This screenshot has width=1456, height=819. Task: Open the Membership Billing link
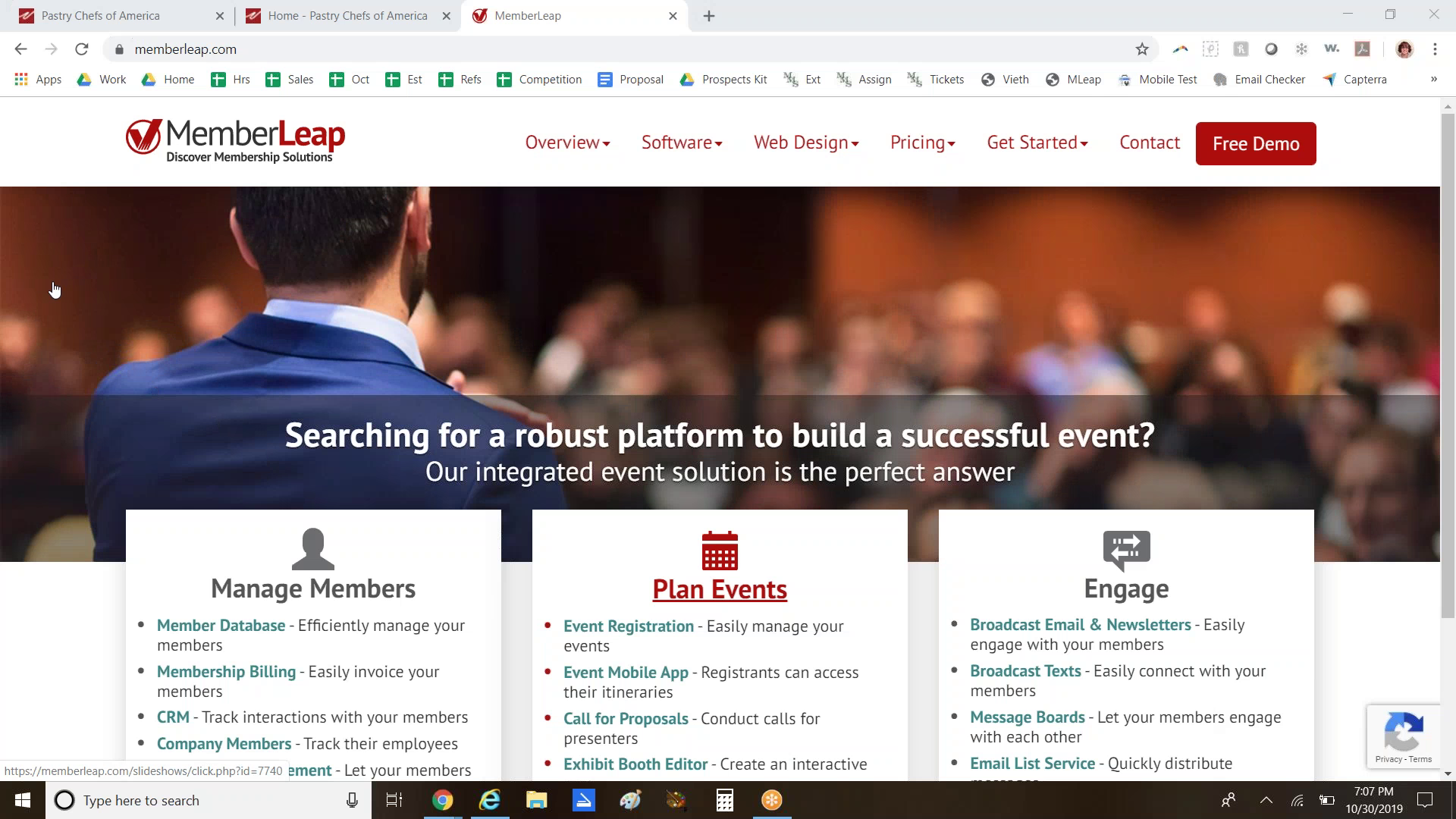click(x=226, y=672)
